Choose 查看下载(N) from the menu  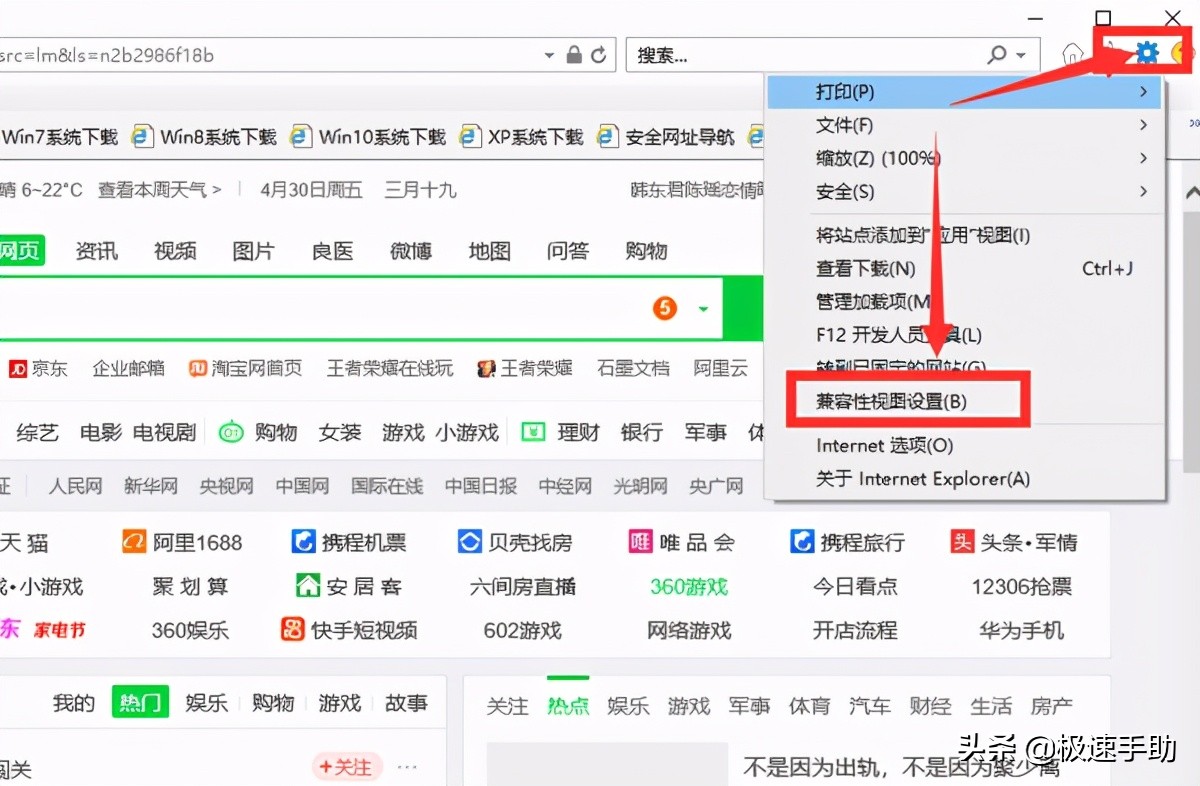[x=964, y=268]
